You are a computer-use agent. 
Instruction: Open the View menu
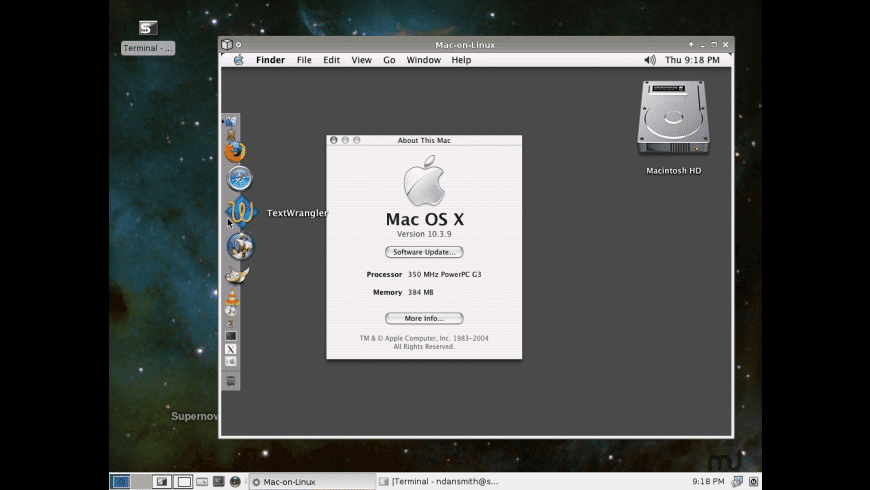[x=361, y=60]
